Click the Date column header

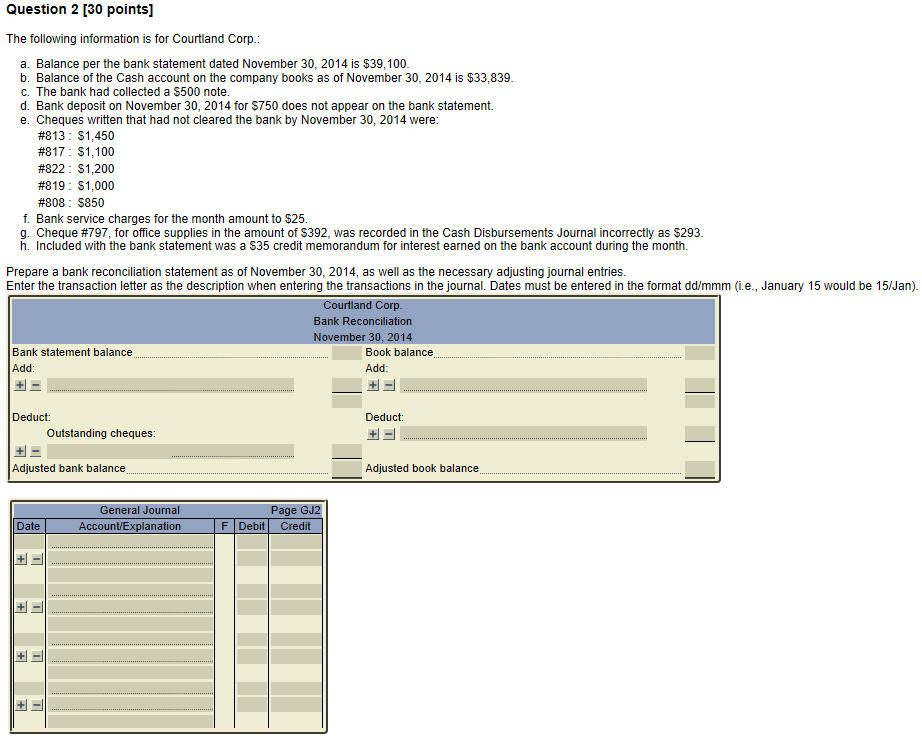tap(29, 526)
